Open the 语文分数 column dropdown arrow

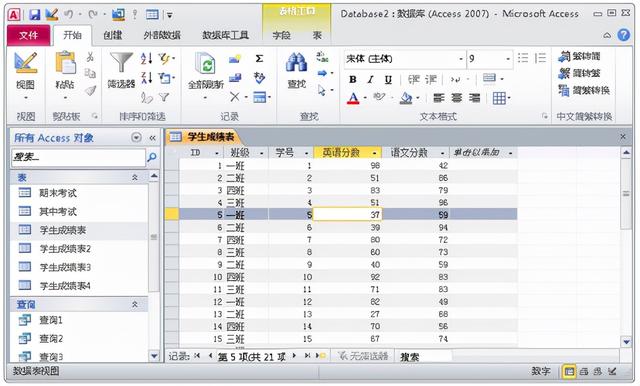442,153
